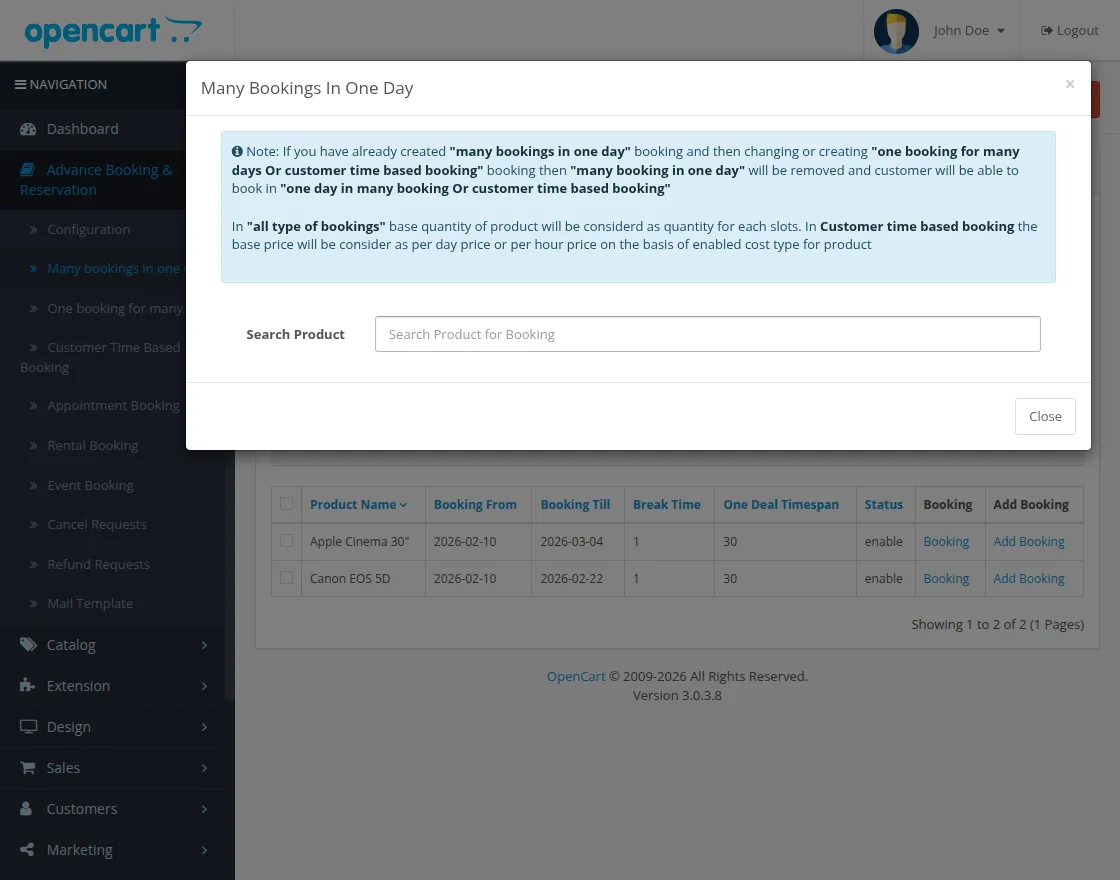Open the Rental Booking menu item
This screenshot has height=880, width=1120.
click(93, 445)
